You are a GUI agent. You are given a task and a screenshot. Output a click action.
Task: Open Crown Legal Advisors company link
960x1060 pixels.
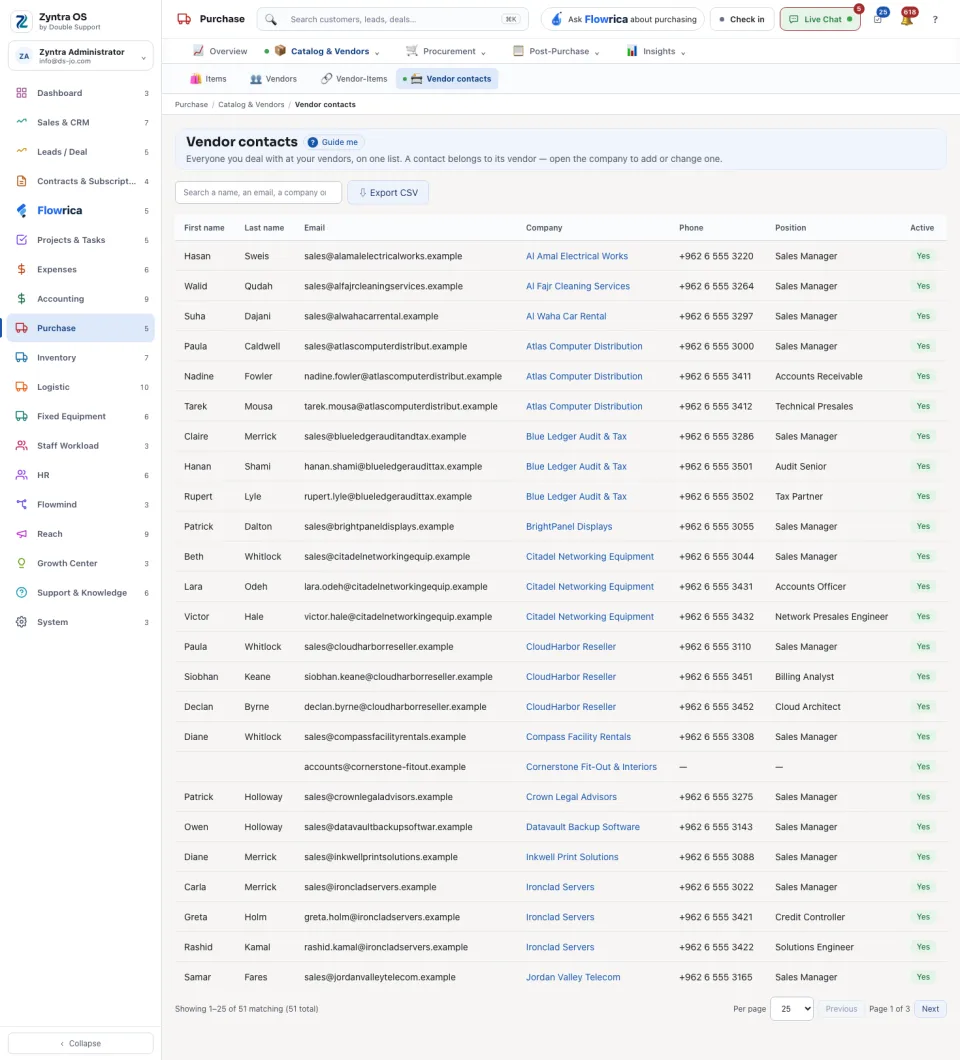click(571, 797)
